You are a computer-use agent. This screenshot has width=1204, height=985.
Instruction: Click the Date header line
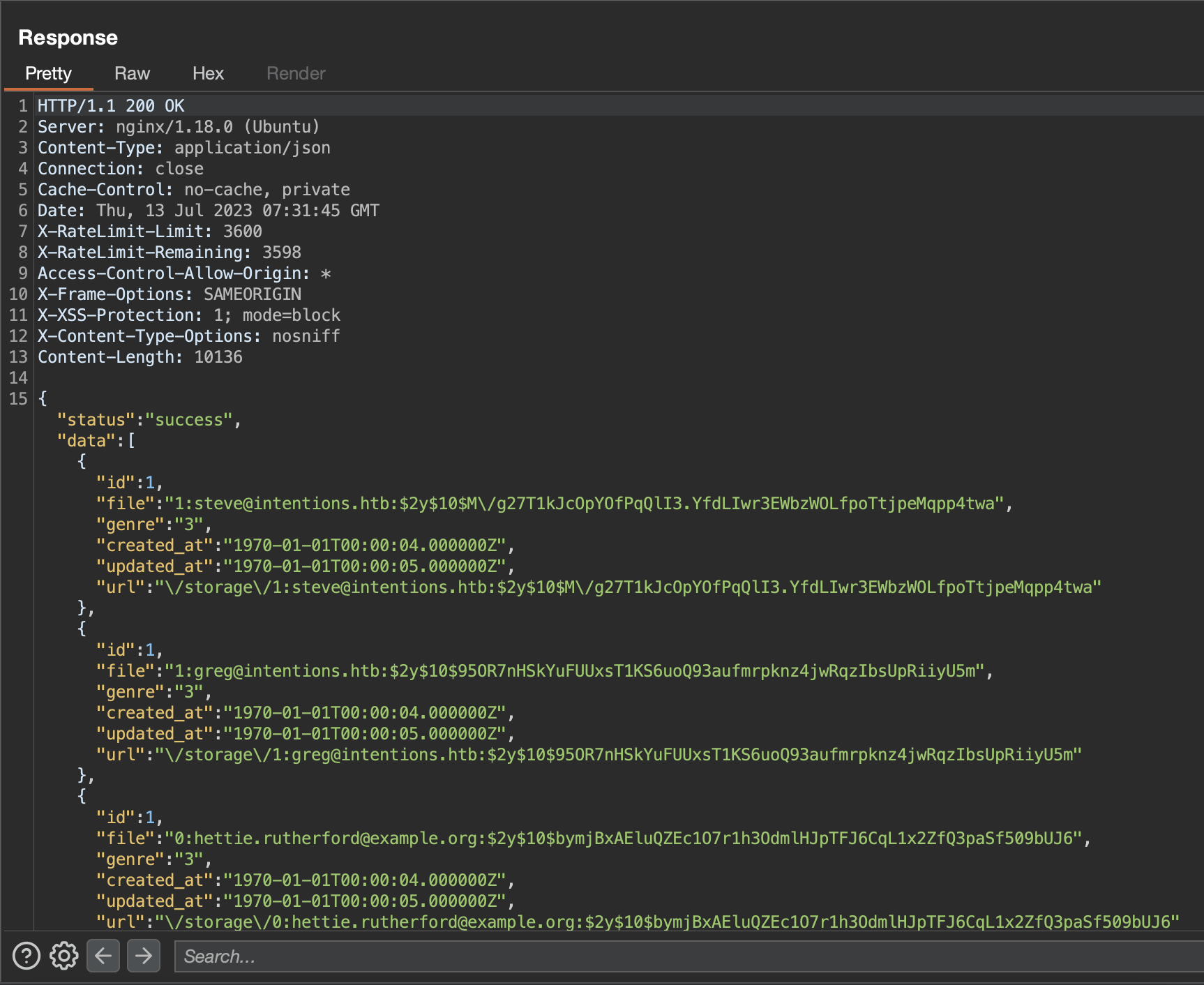[x=208, y=211]
